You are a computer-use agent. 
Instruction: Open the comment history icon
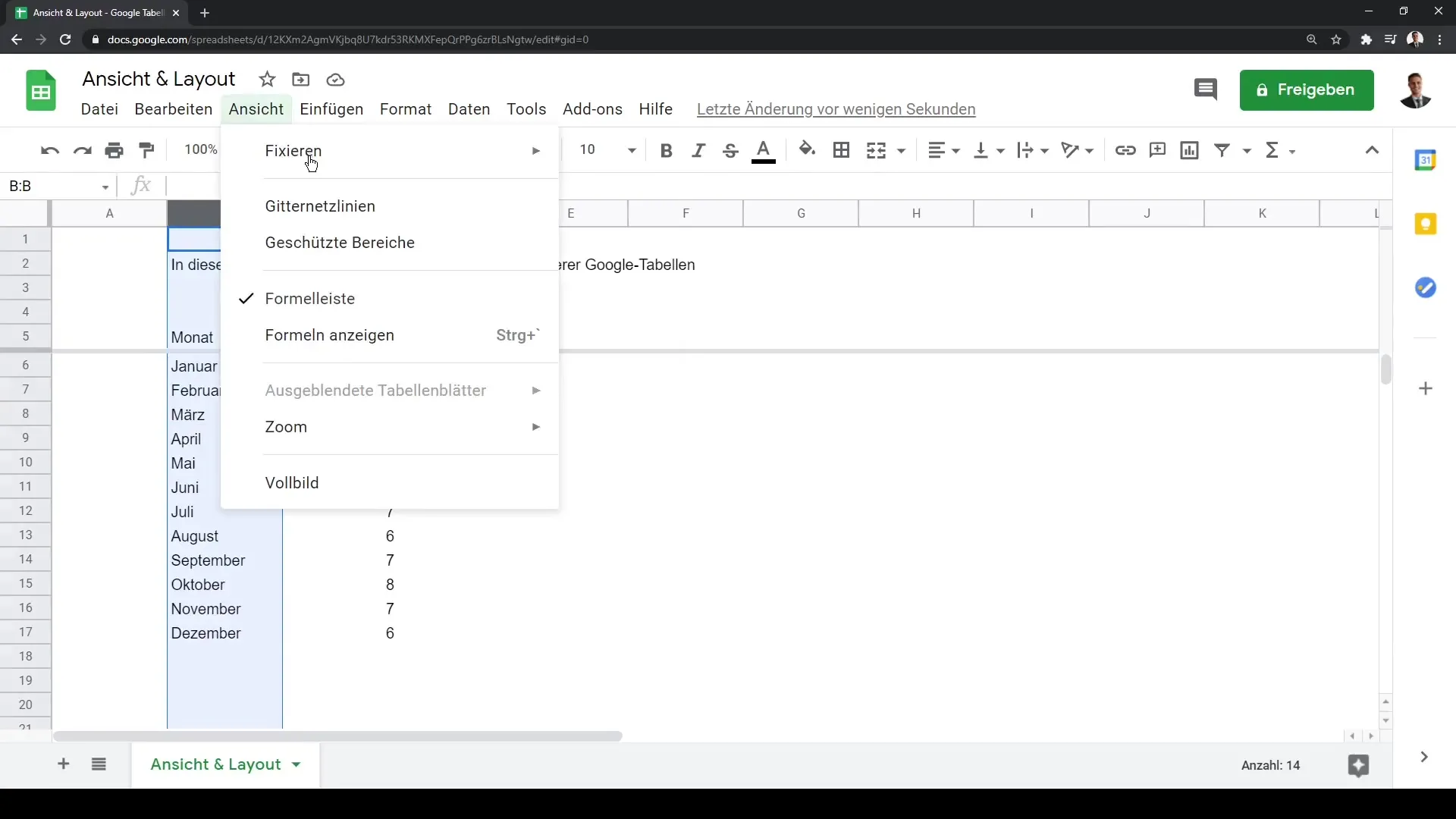click(x=1206, y=89)
